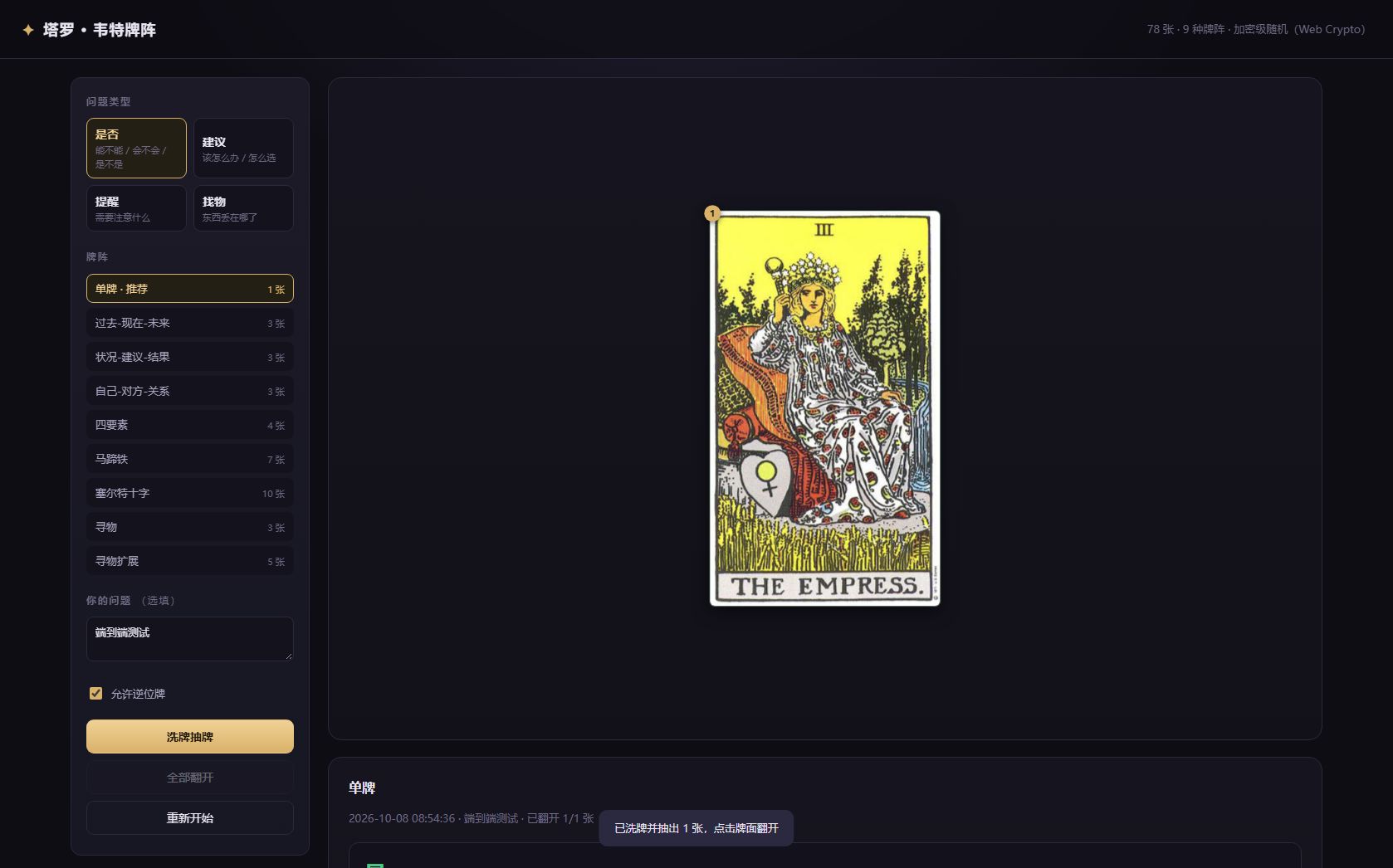Viewport: 1393px width, 868px height.
Task: Select the 找物 question type
Action: [x=243, y=208]
